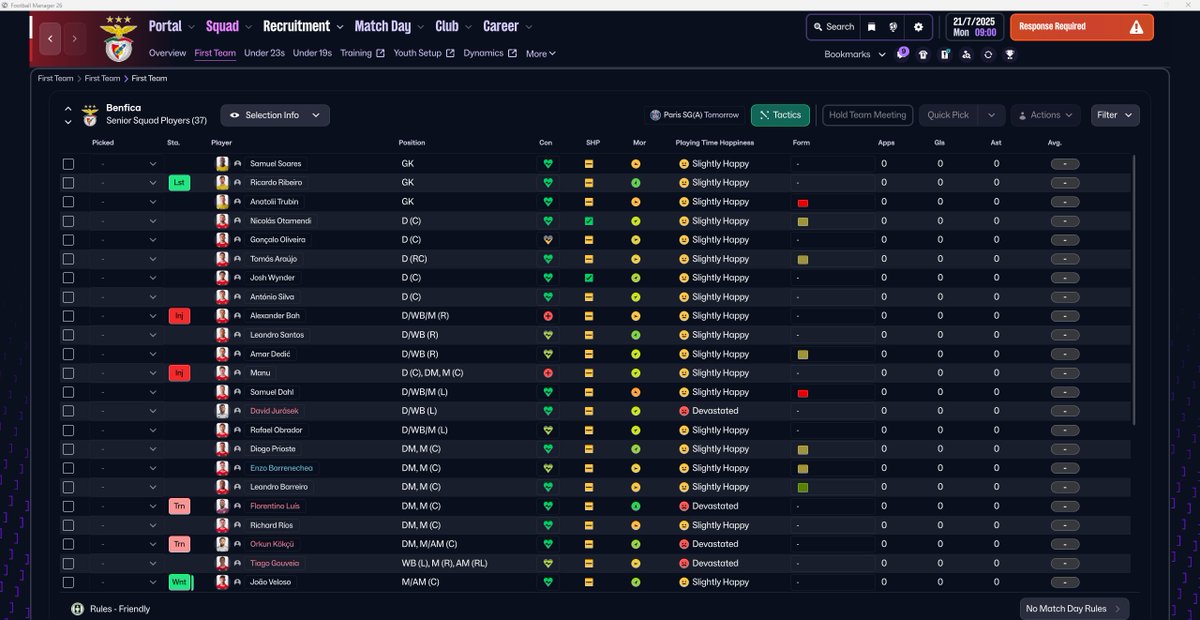Click Alexander Bah's red injury condition icon

click(547, 316)
